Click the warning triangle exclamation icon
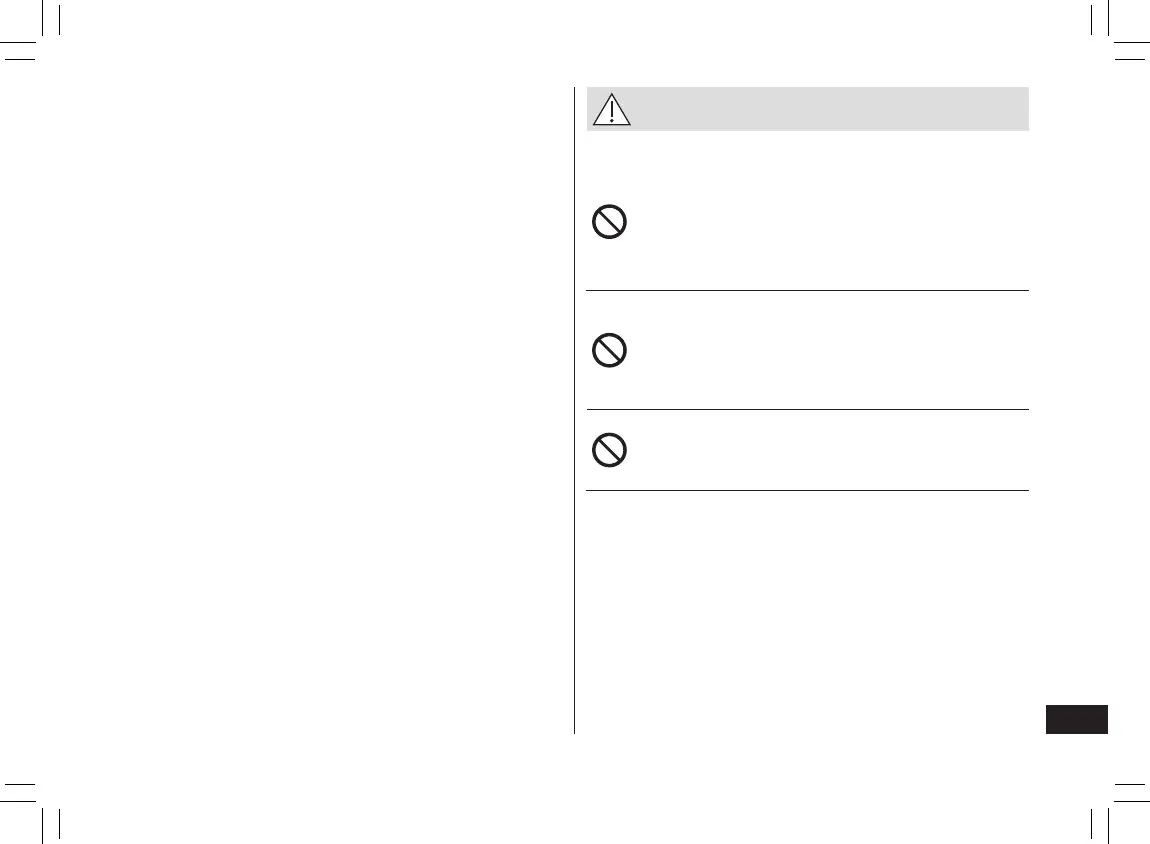The width and height of the screenshot is (1150, 844). [611, 109]
